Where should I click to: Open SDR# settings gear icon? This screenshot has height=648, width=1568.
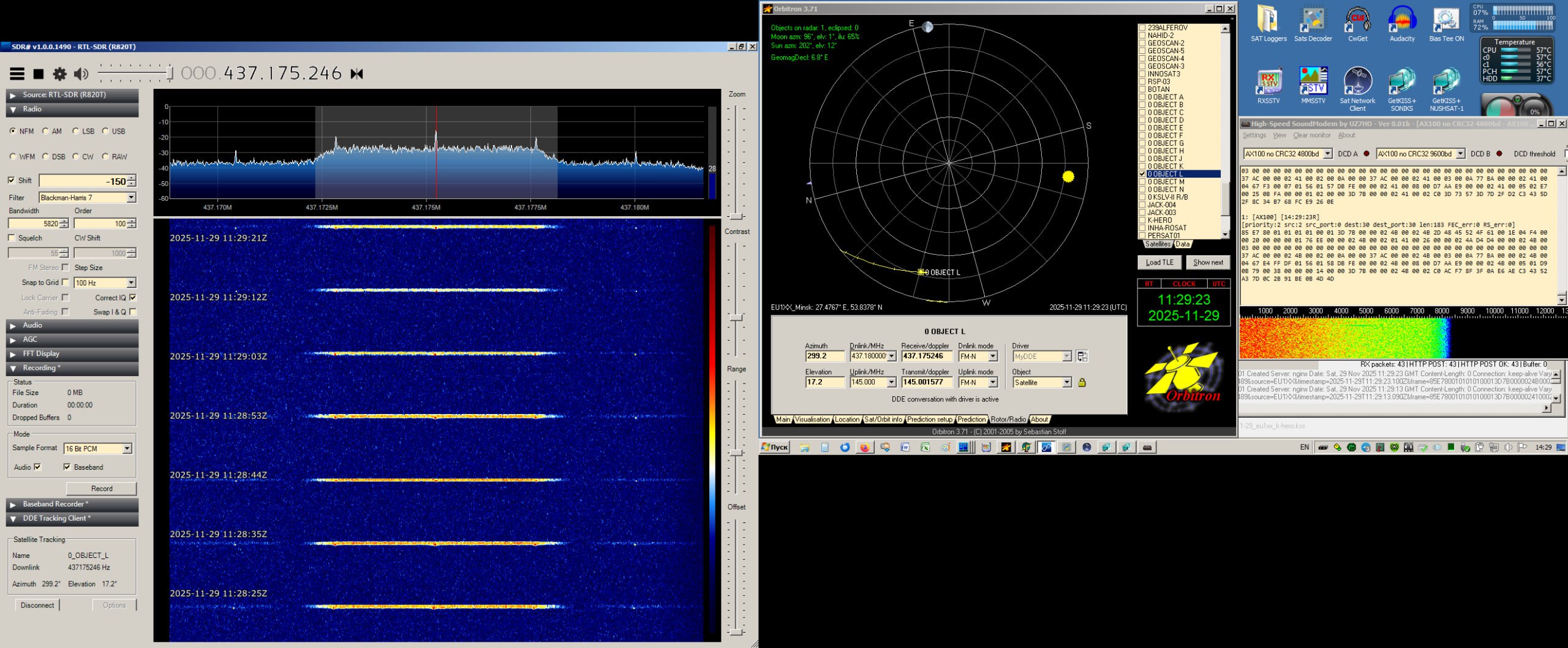(59, 74)
